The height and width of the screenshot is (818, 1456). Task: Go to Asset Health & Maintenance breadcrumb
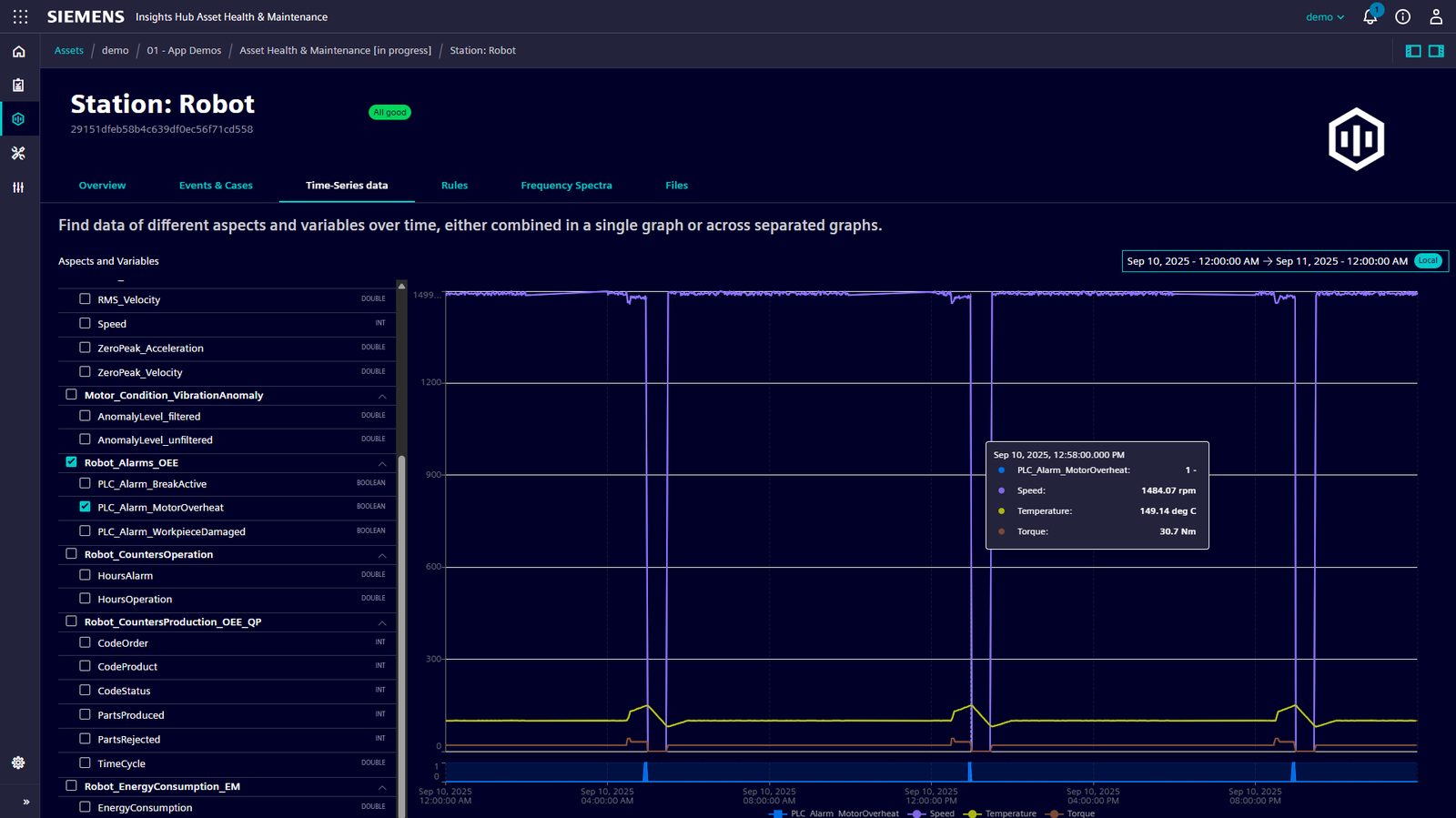click(335, 51)
